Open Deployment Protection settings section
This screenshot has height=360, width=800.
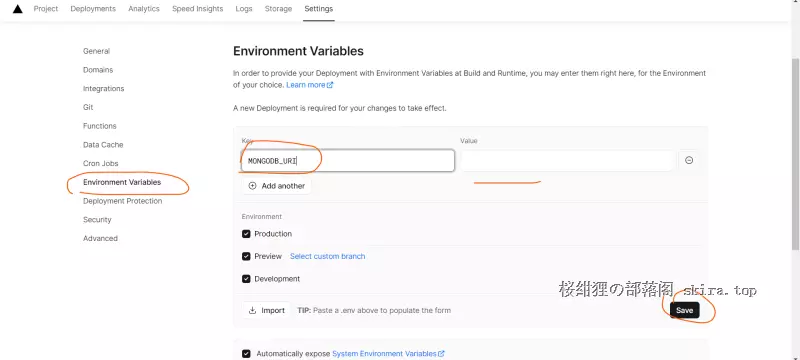pyautogui.click(x=122, y=201)
